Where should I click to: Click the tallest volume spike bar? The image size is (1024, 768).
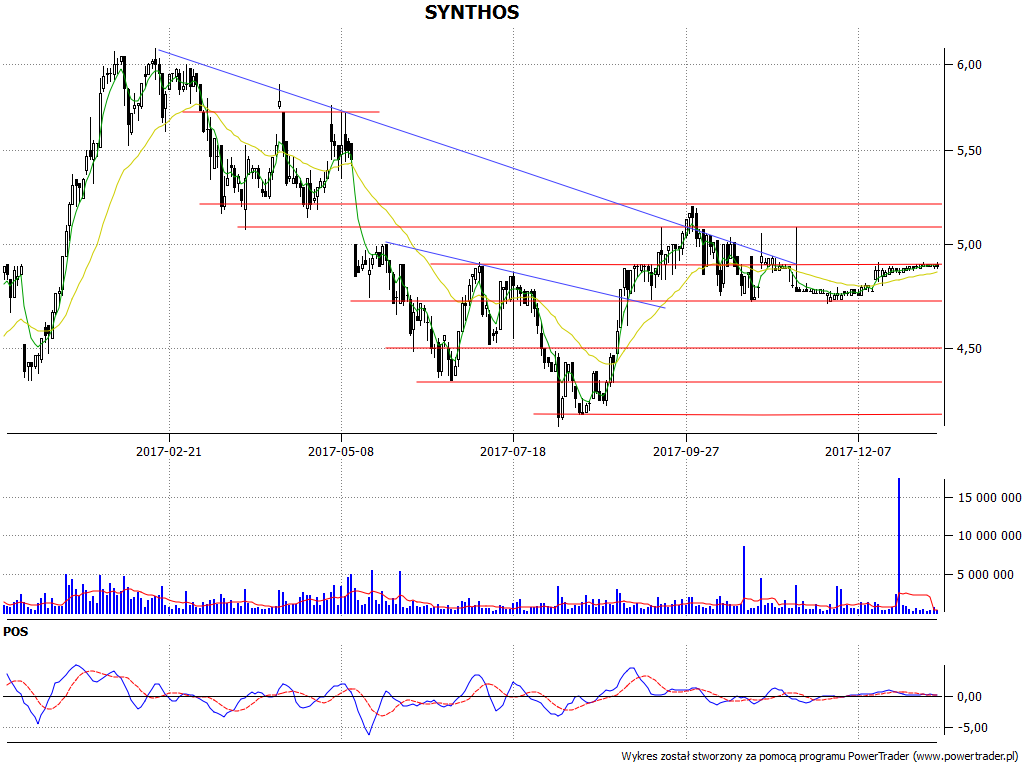click(899, 545)
